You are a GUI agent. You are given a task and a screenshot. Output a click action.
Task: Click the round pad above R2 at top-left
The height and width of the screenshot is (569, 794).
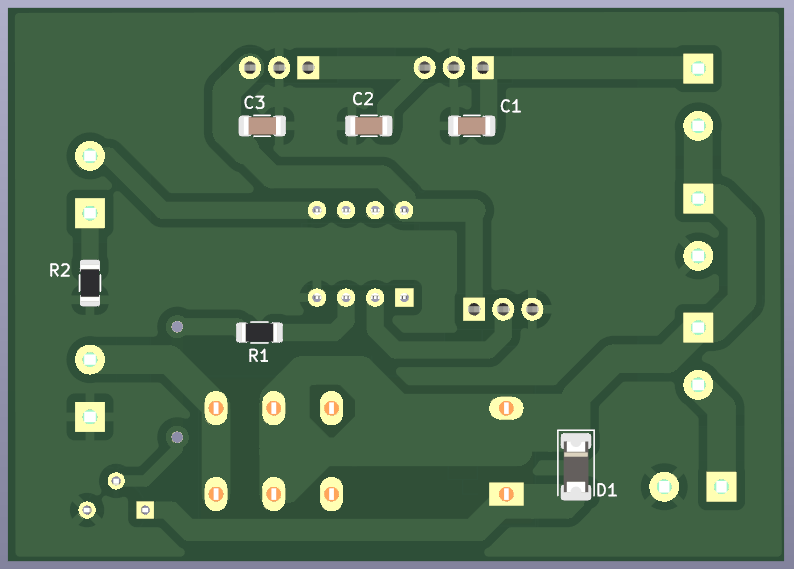(x=90, y=155)
